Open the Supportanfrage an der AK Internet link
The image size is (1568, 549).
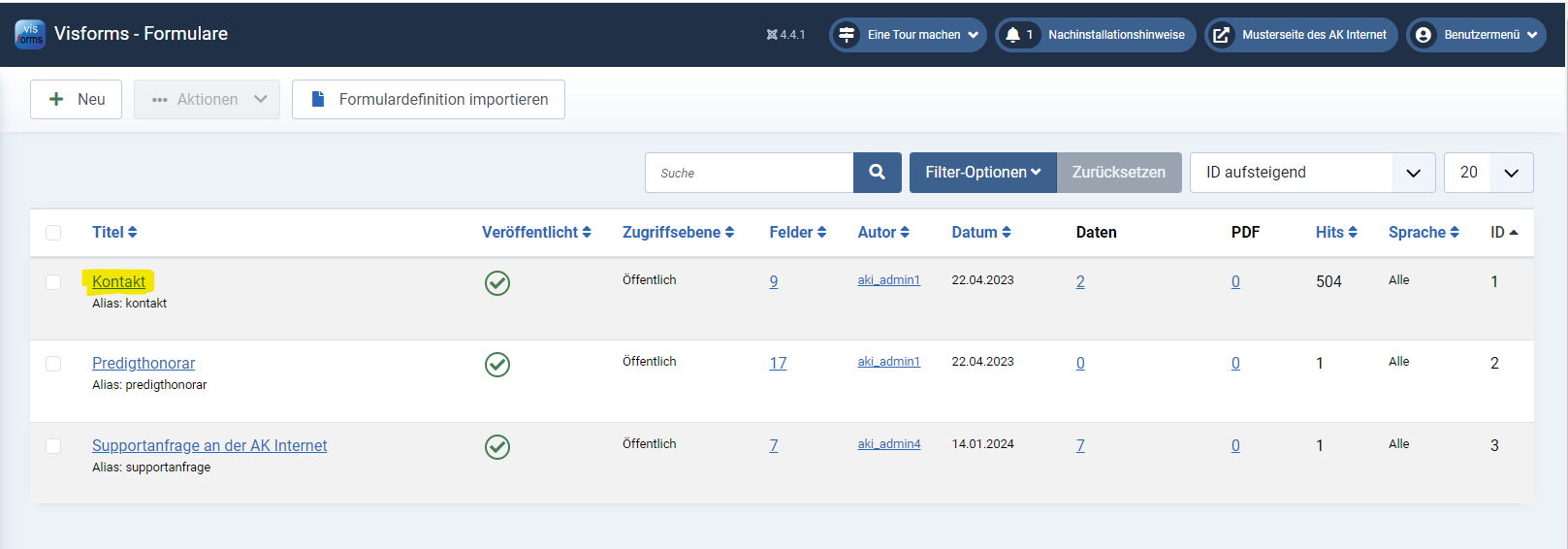[209, 445]
